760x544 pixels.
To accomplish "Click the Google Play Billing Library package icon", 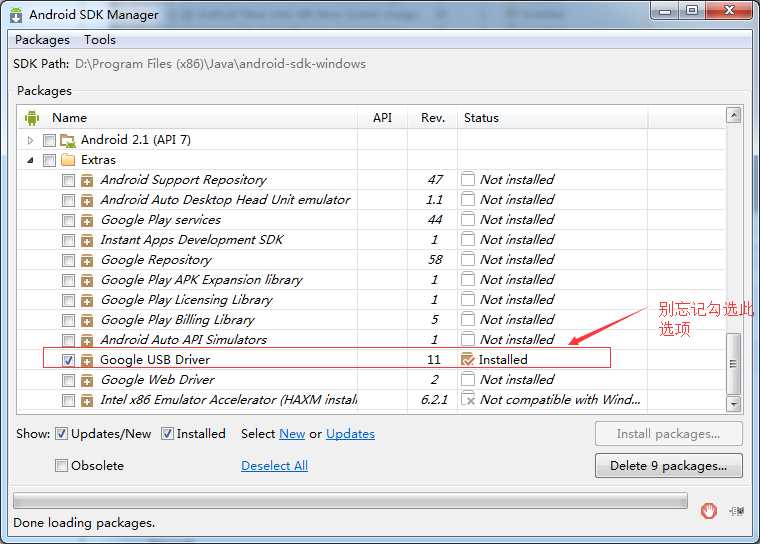I will coord(87,320).
